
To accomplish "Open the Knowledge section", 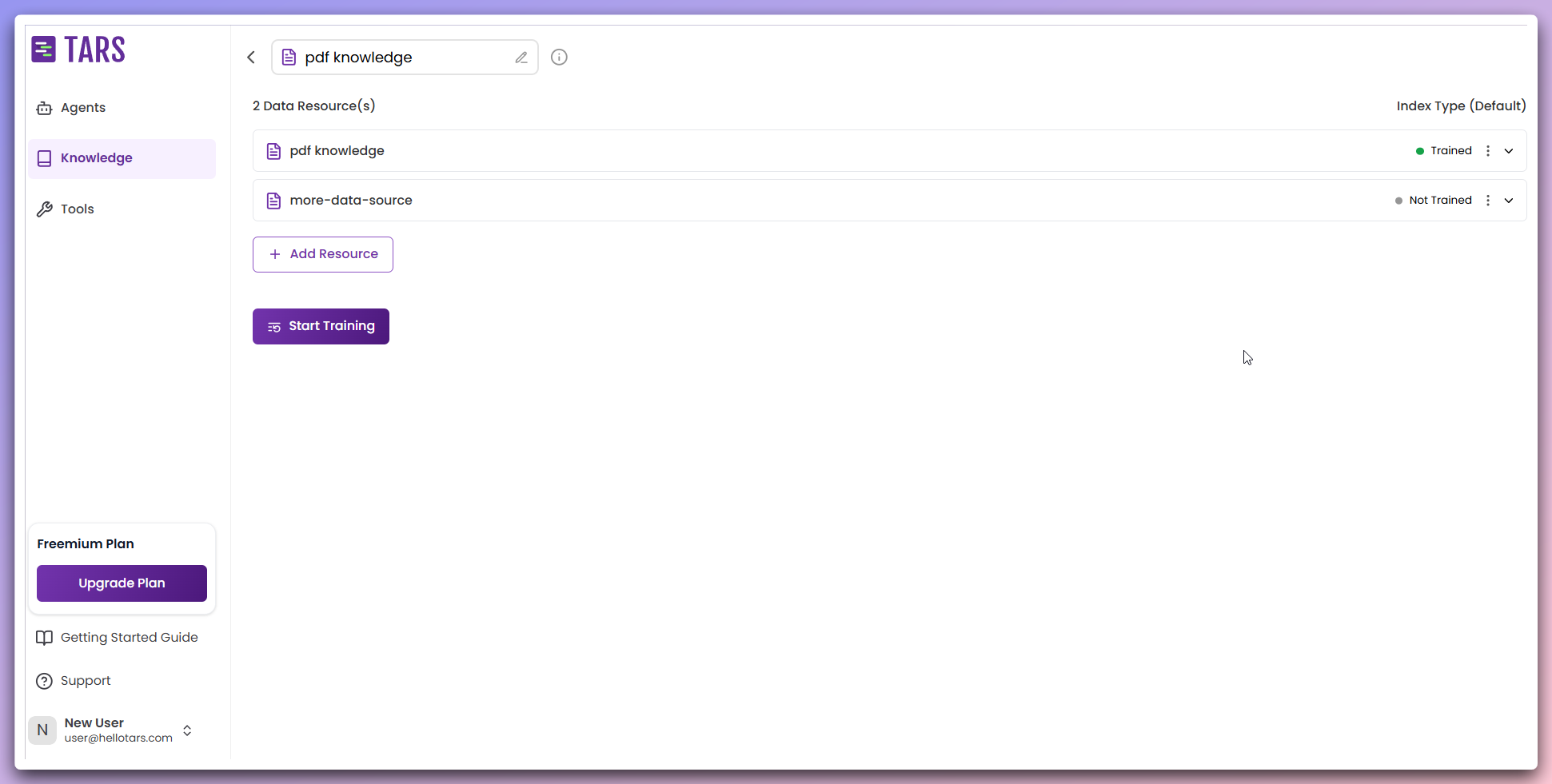I will point(122,158).
